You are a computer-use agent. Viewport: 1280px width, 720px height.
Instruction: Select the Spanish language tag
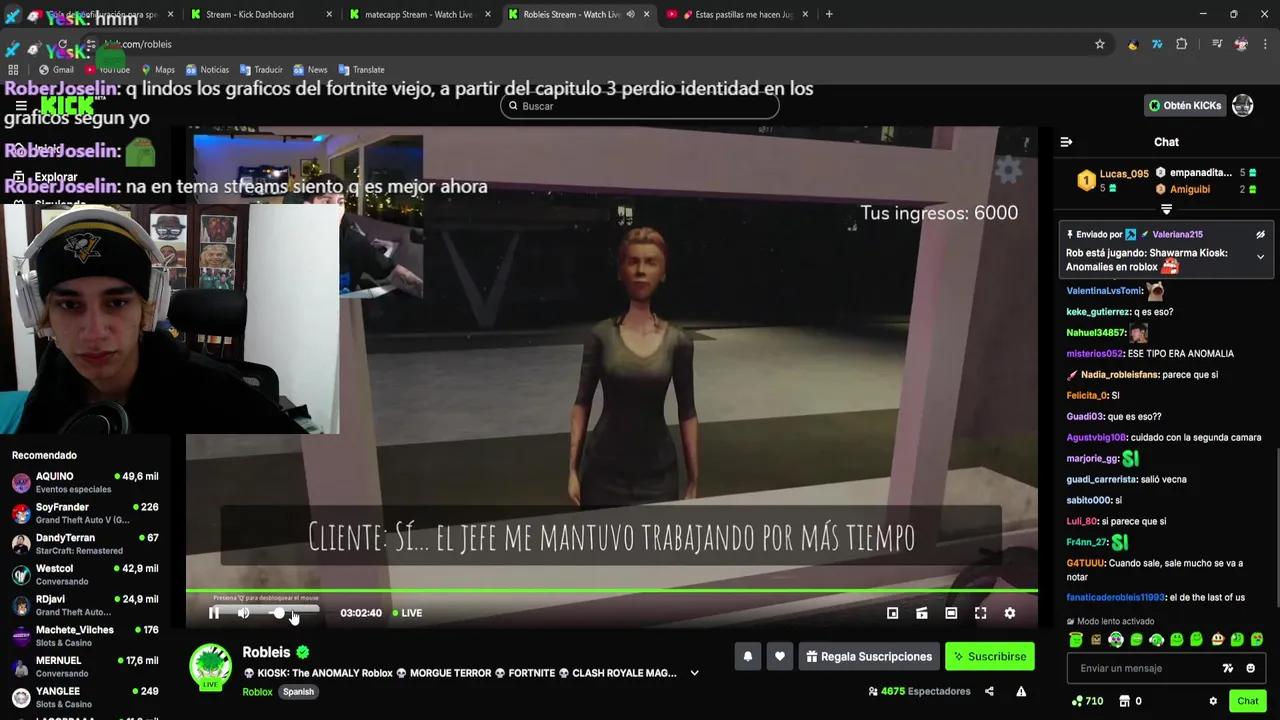pos(298,692)
